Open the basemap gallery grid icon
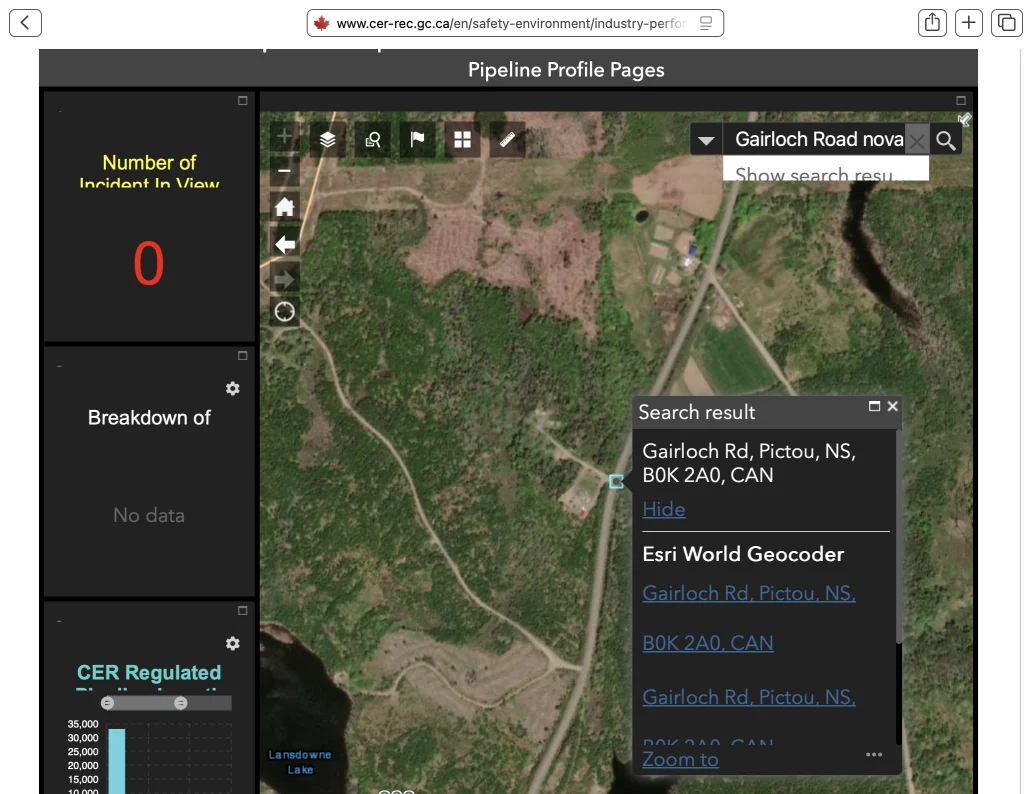 click(462, 140)
